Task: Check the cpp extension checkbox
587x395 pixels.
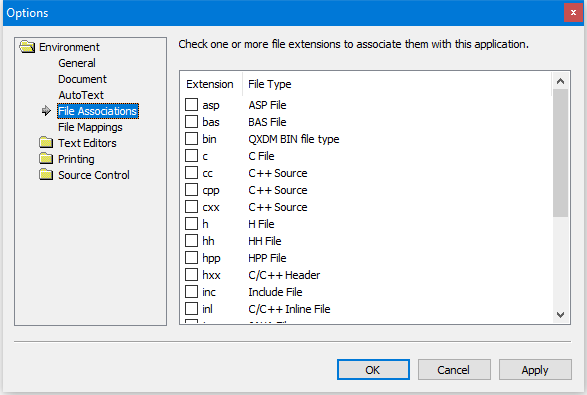Action: tap(191, 189)
